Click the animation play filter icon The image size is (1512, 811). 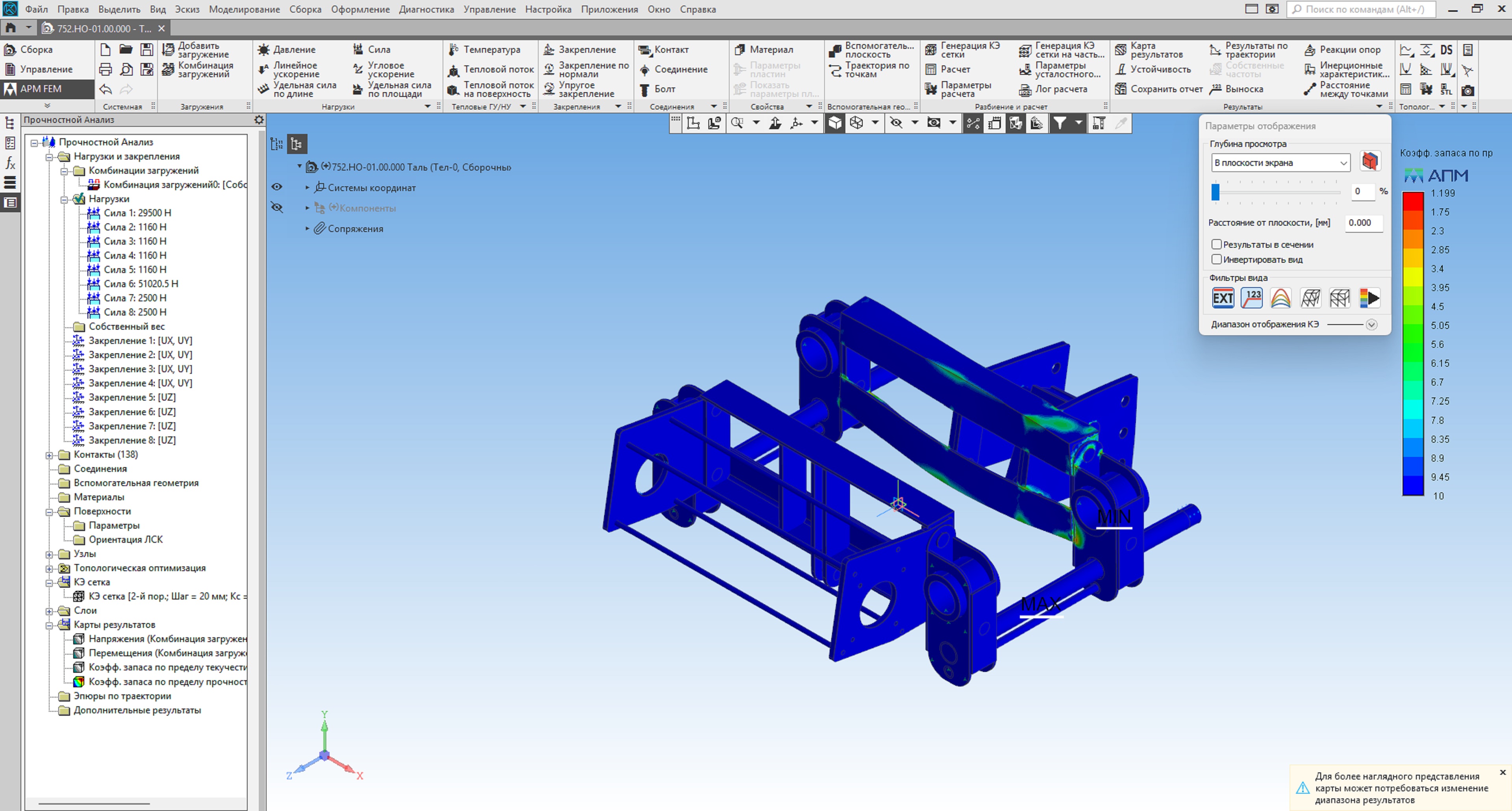point(1369,298)
